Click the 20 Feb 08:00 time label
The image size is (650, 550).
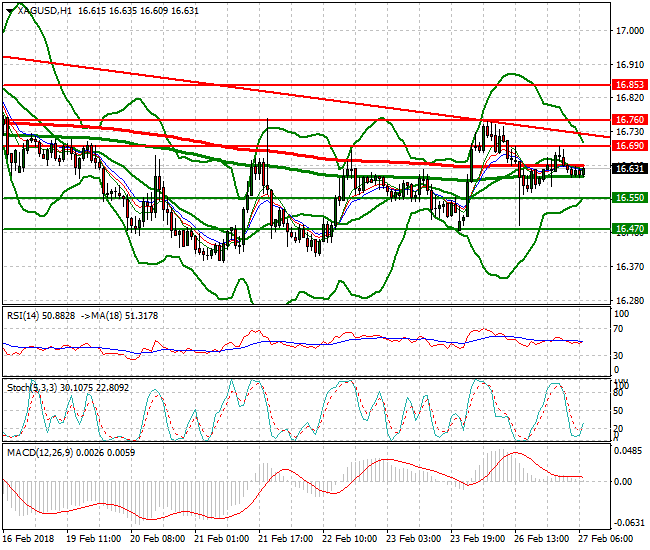(x=158, y=539)
